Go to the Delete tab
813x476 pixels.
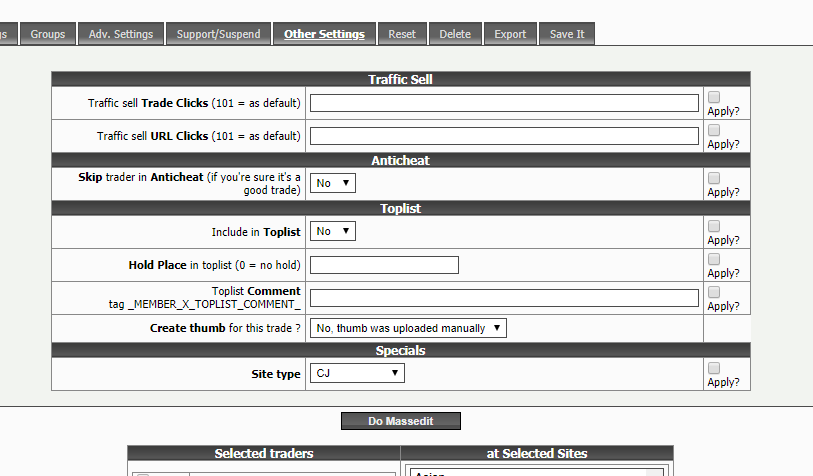coord(455,34)
